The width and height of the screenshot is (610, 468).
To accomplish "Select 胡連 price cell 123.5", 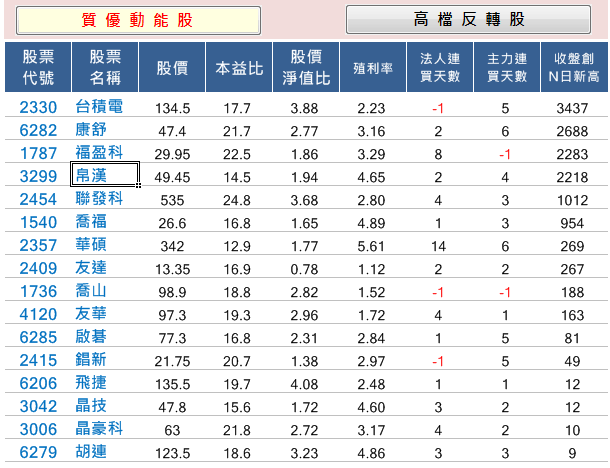I will (x=172, y=453).
